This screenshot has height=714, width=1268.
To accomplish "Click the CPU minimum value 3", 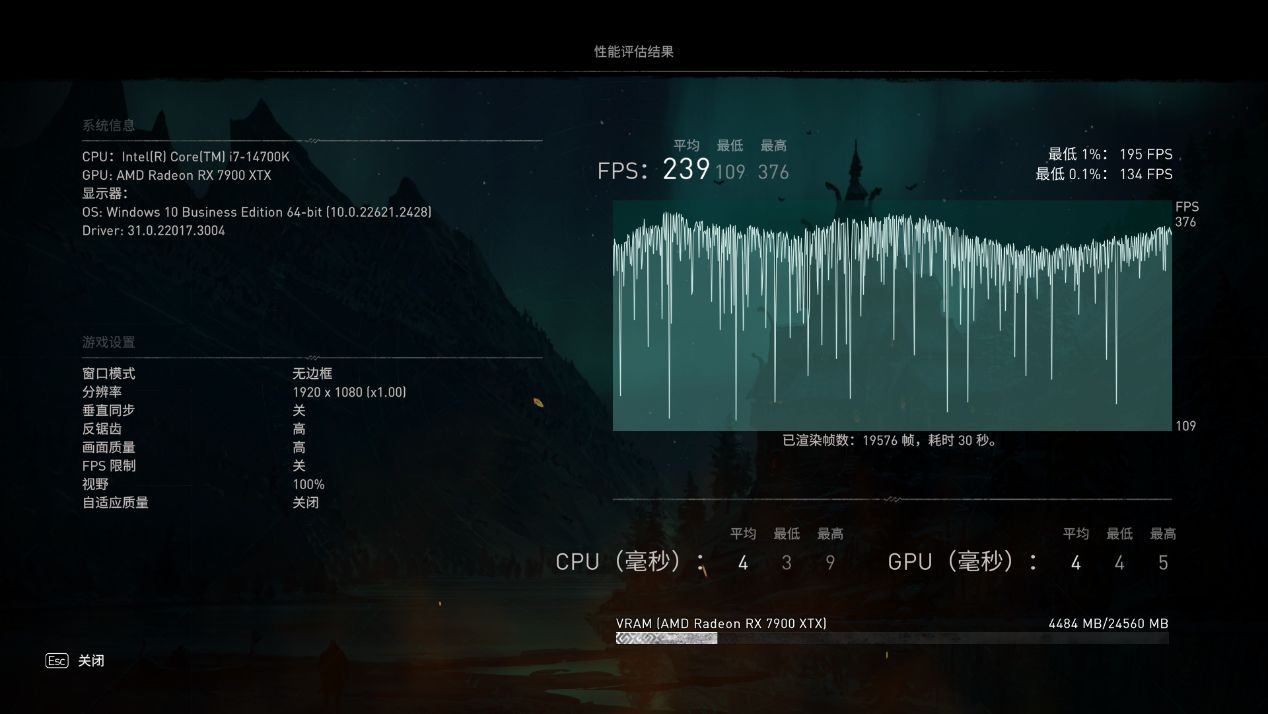I will click(x=787, y=563).
